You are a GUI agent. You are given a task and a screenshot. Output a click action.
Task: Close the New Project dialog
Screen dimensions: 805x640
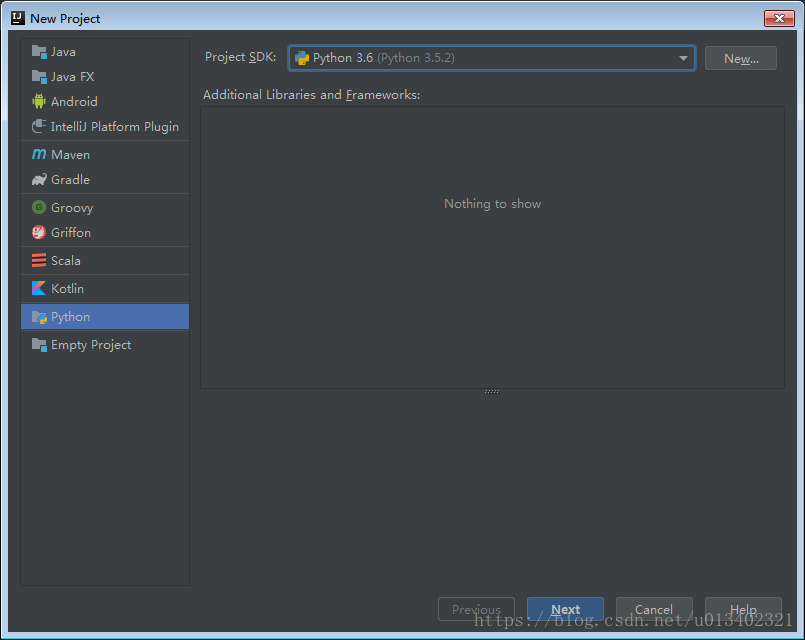(779, 18)
